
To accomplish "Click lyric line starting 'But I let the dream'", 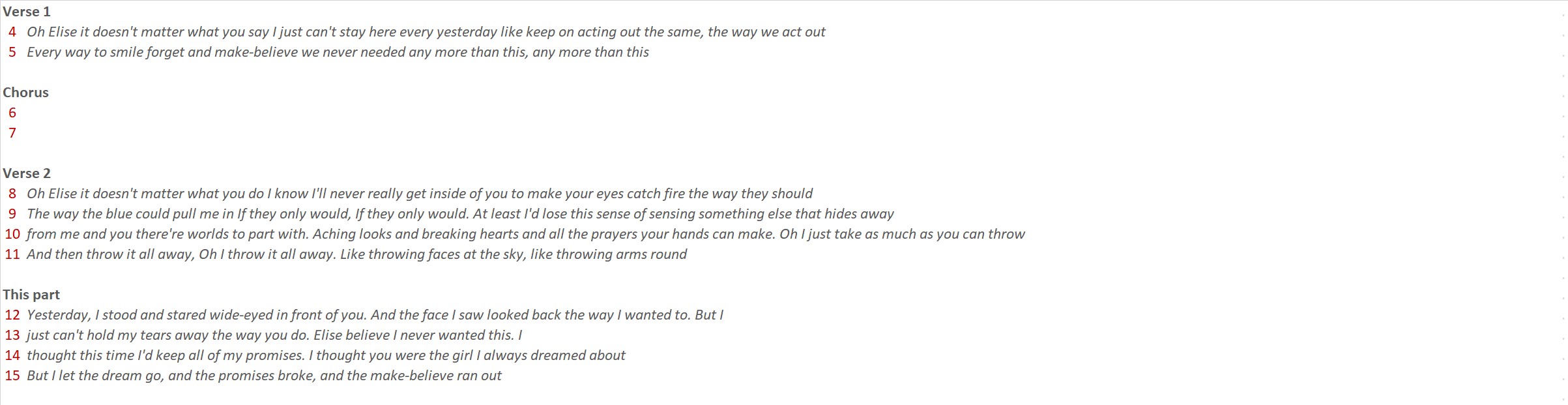I will [x=264, y=376].
